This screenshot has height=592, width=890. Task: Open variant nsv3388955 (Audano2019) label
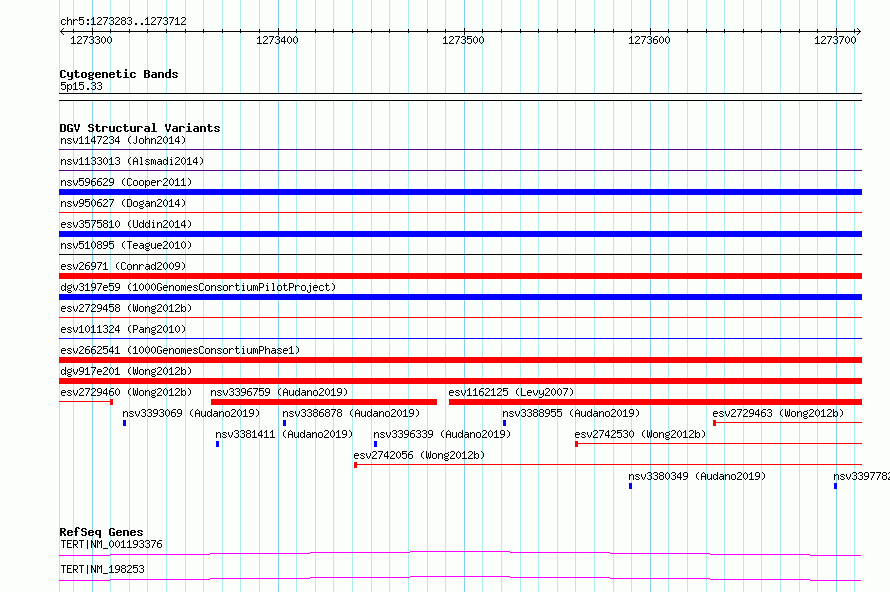(571, 413)
